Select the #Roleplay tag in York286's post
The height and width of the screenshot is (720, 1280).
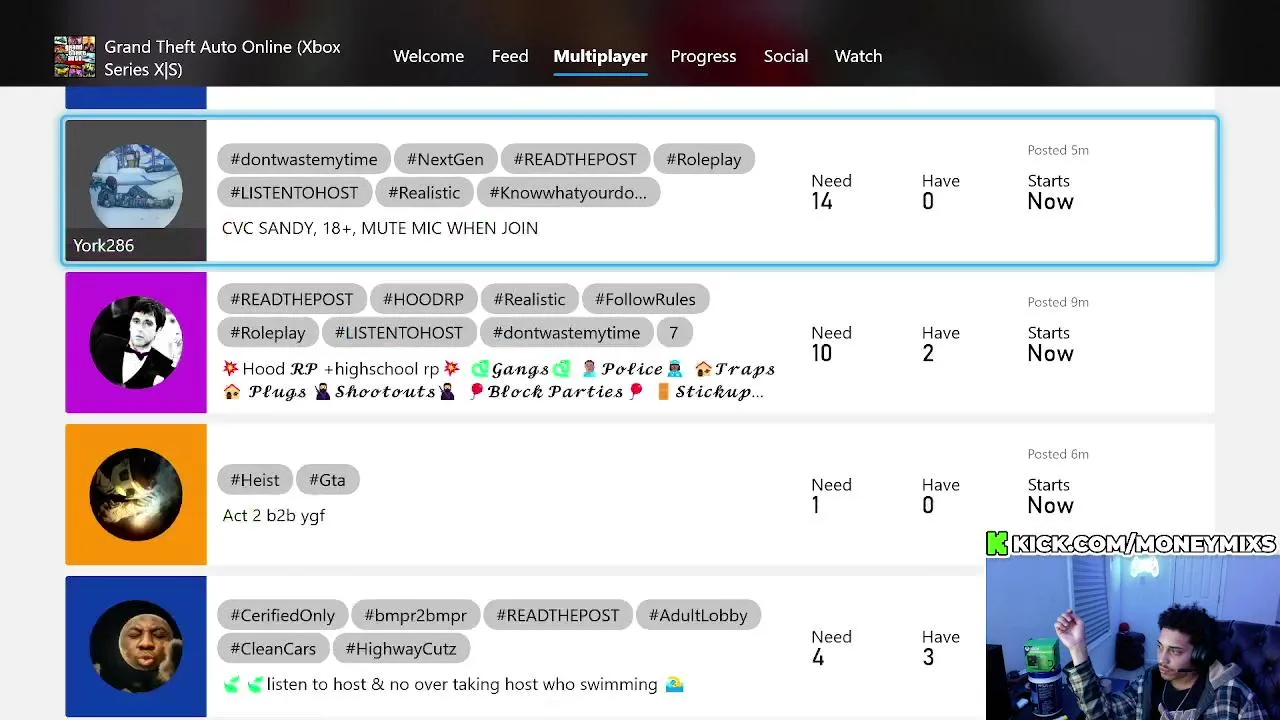point(704,159)
